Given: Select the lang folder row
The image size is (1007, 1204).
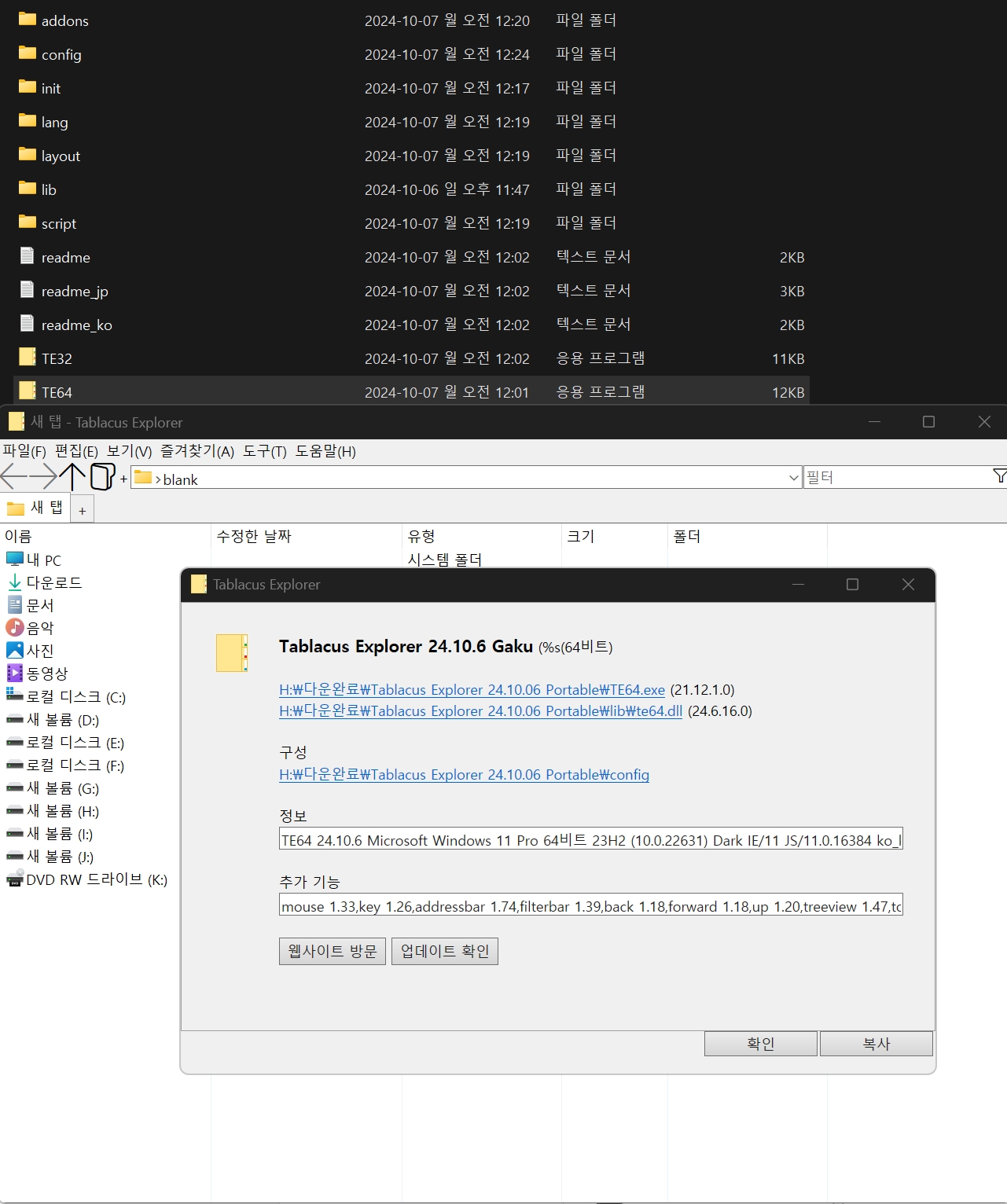Looking at the screenshot, I should [412, 121].
